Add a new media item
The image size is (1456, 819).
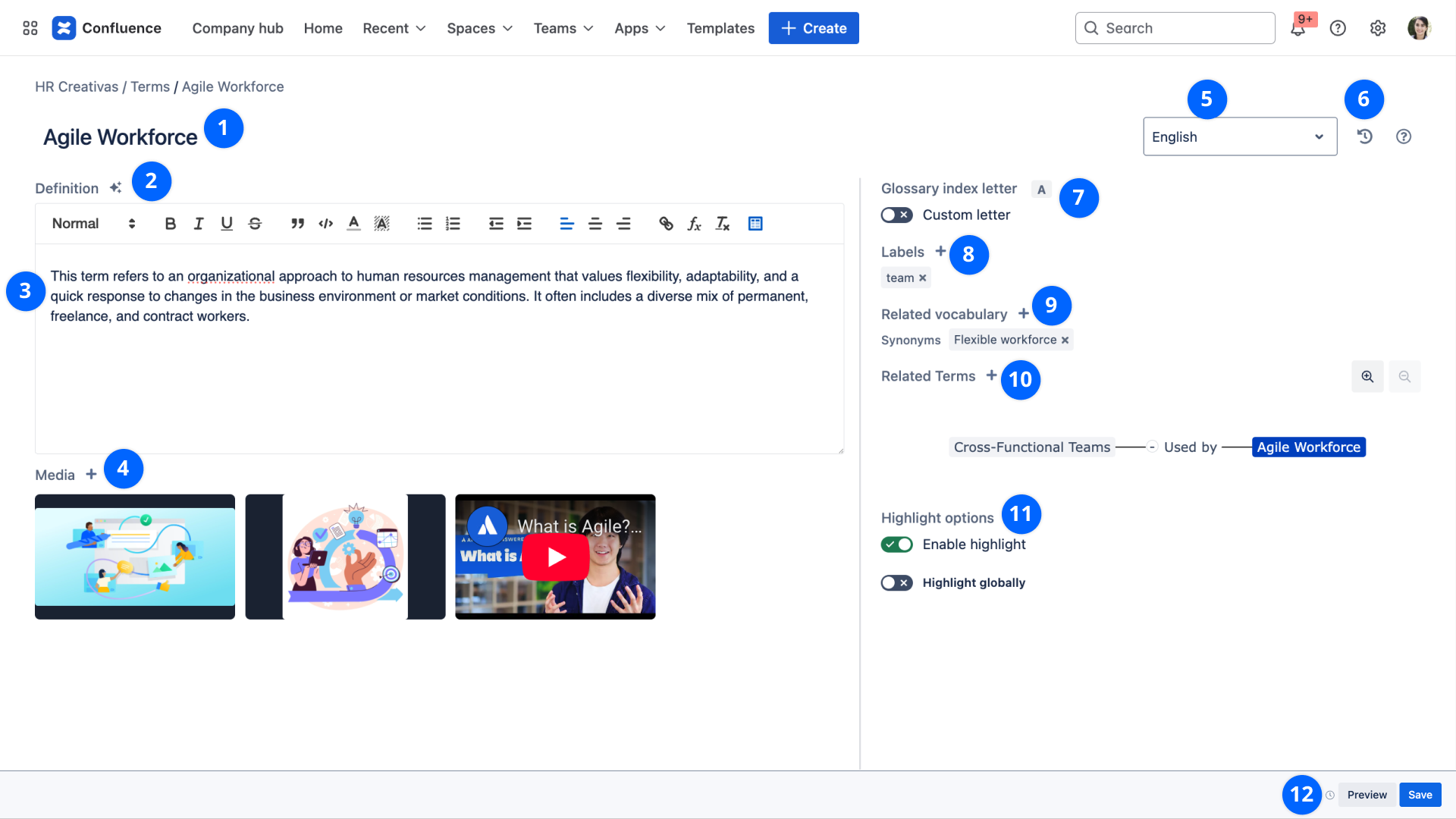(91, 474)
